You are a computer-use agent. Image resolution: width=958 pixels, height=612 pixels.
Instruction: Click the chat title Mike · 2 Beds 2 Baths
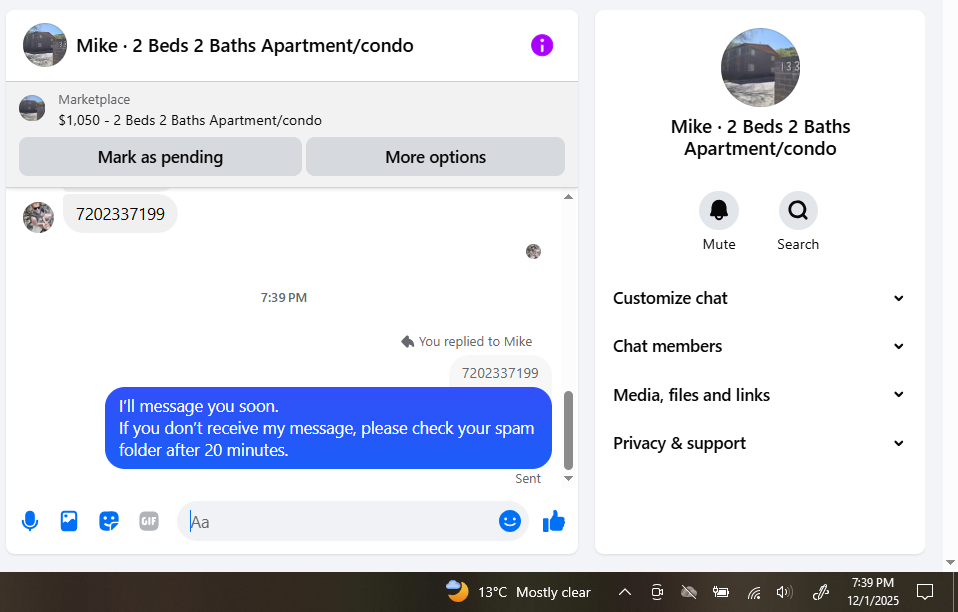(244, 45)
